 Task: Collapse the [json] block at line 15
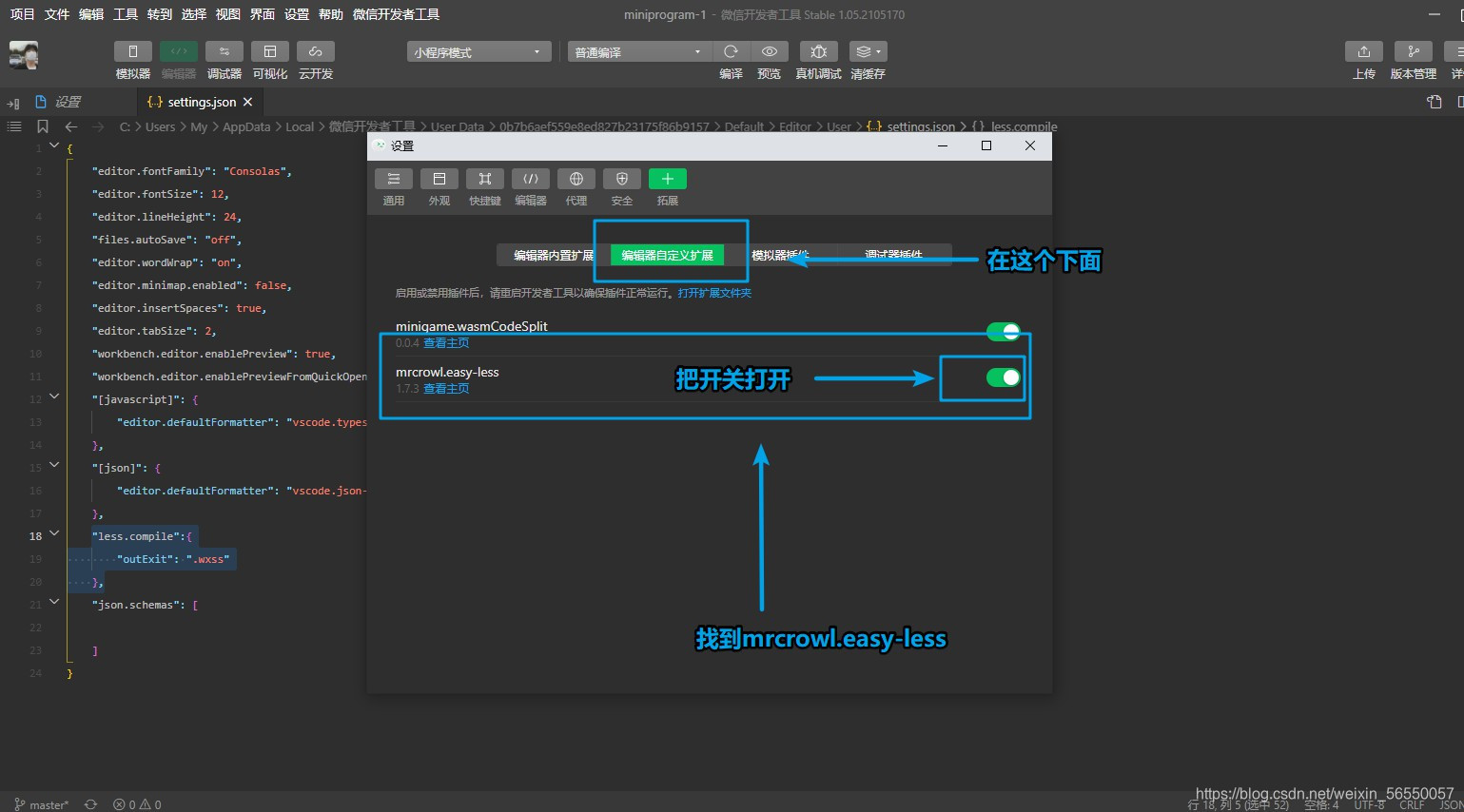click(54, 465)
